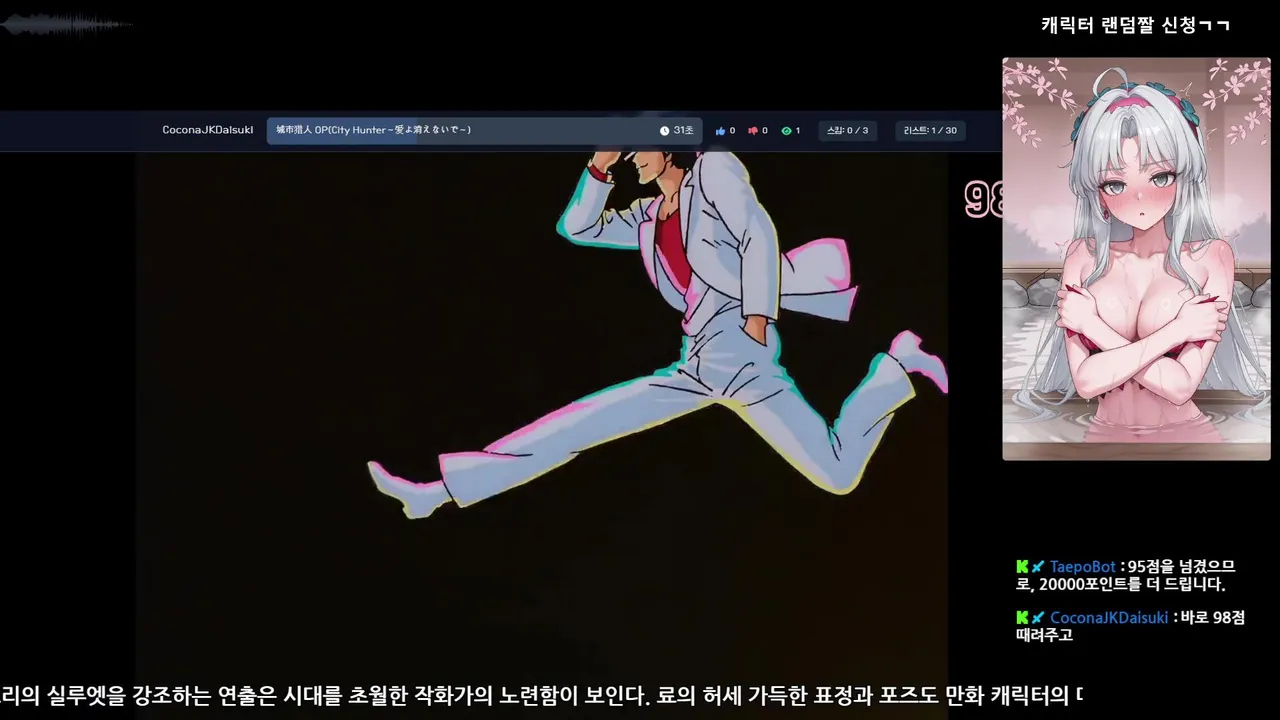Click the blue badge icon next to CoconaJKDaisuki
Image resolution: width=1280 pixels, height=720 pixels.
click(1038, 618)
